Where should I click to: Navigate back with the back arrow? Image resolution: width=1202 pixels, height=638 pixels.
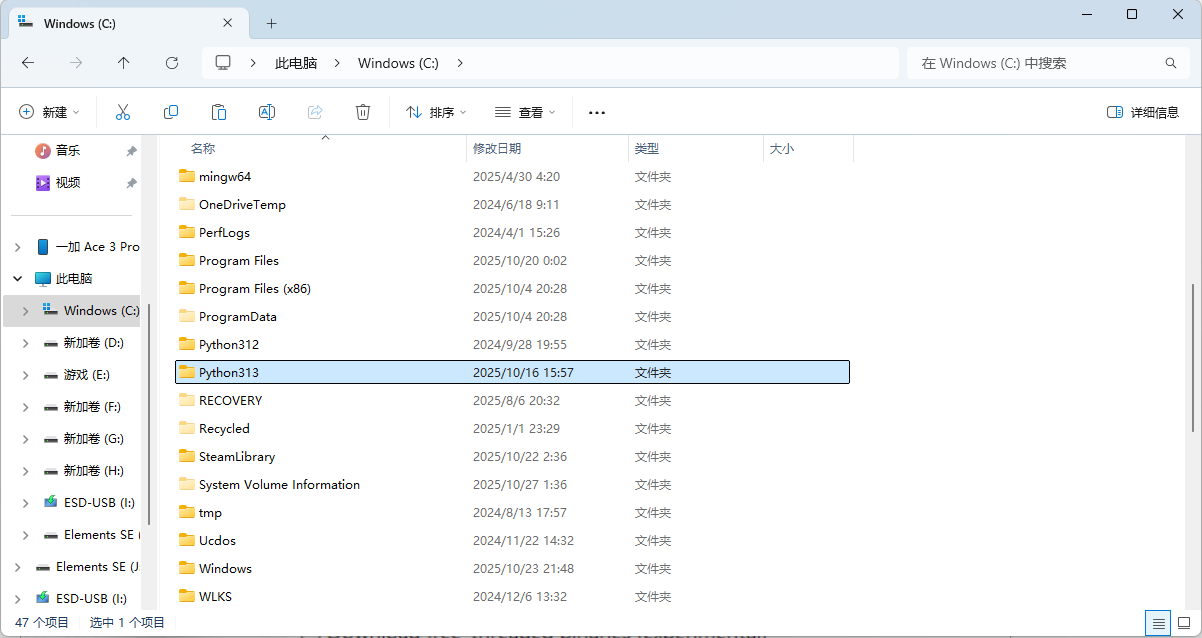(28, 63)
